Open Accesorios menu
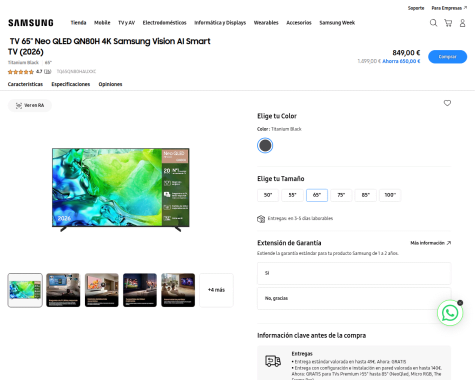Viewport: 475px width, 380px height. click(x=299, y=23)
